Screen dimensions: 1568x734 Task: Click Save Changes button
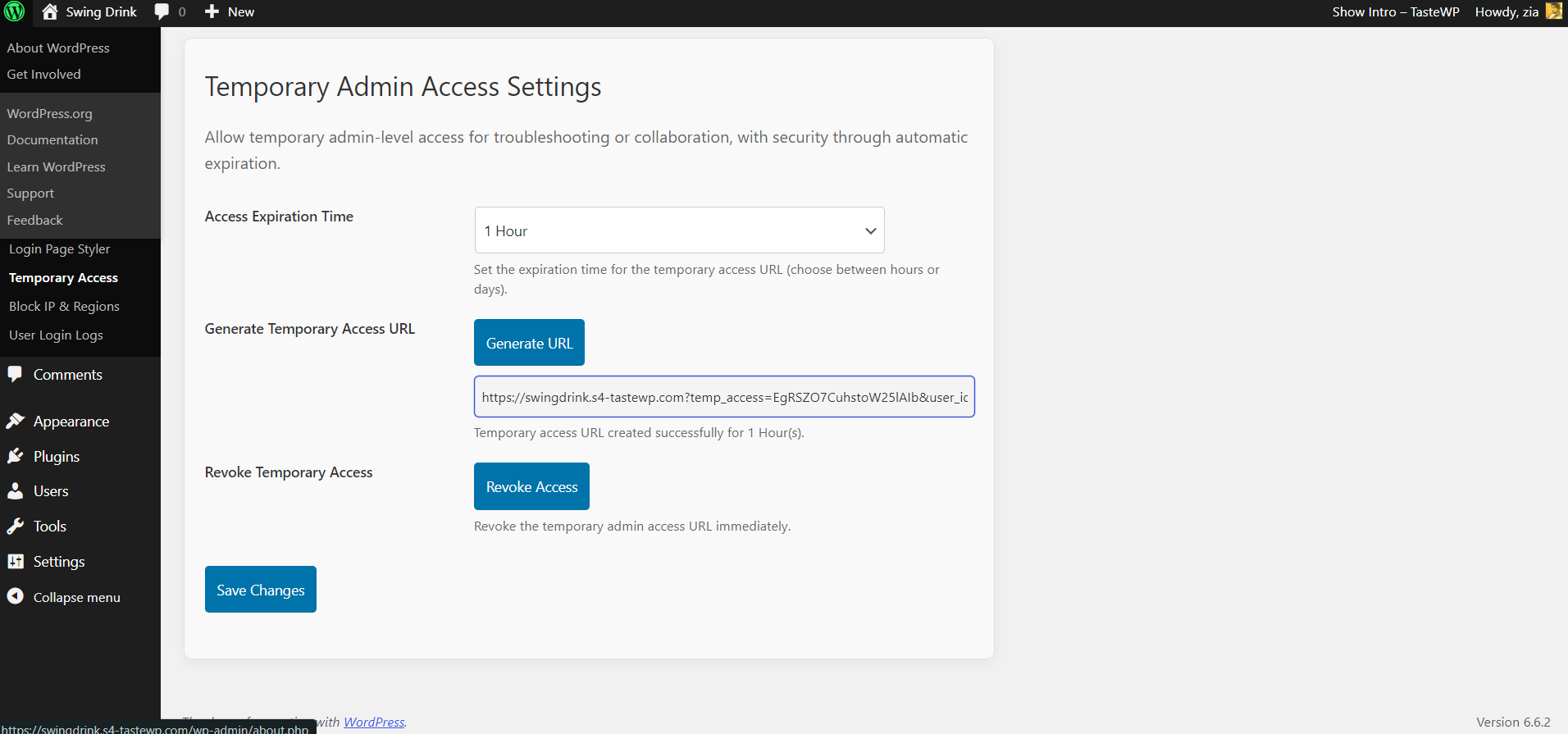coord(260,590)
